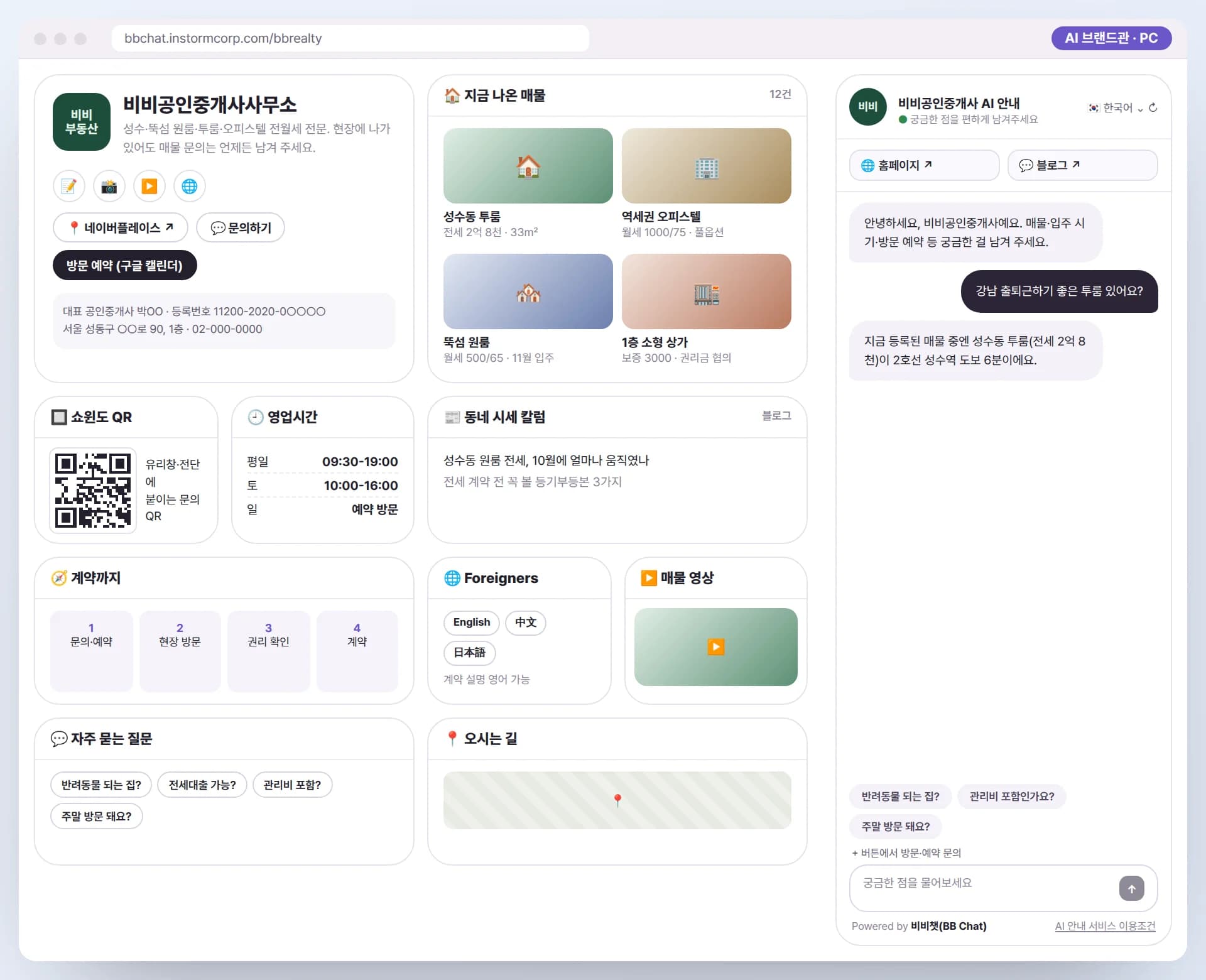
Task: Open the globe website icon link
Action: point(190,187)
